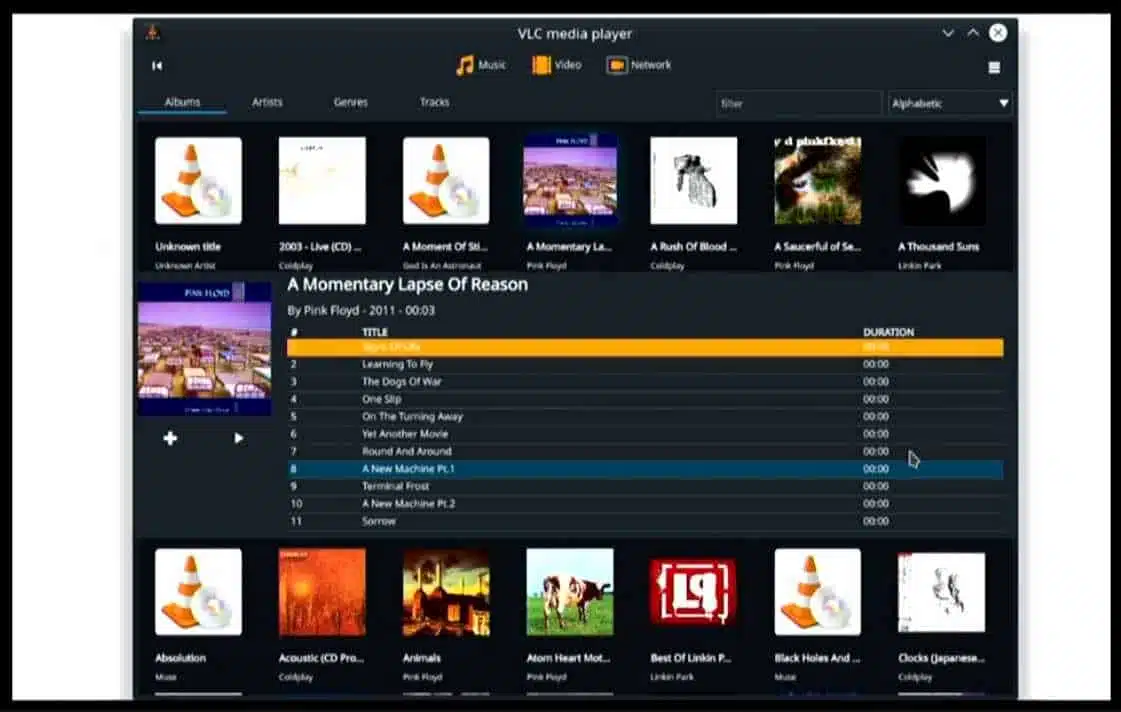Select track "Sorrow"
Viewport: 1121px width, 712px height.
pos(645,521)
